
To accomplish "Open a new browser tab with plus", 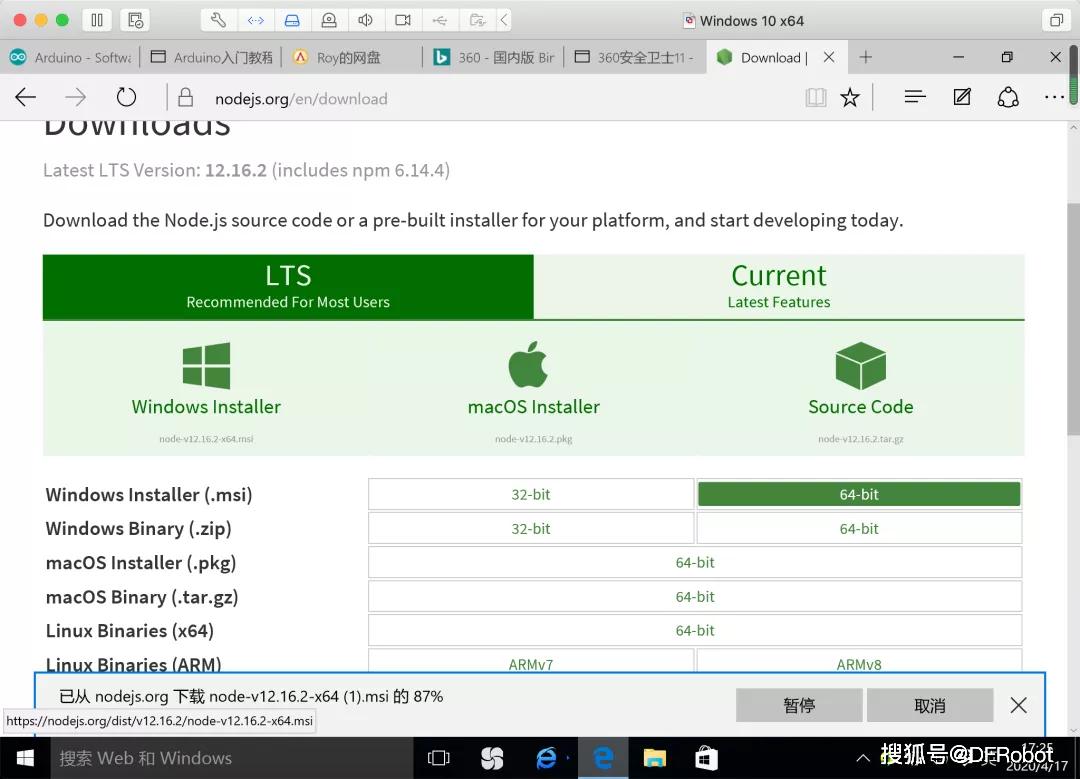I will point(866,57).
